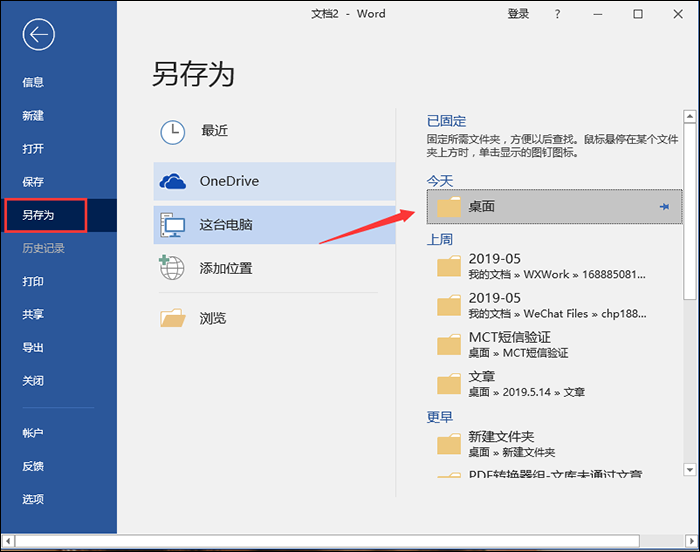Open the 新建文件夹 folder entry
The width and height of the screenshot is (700, 552).
554,443
